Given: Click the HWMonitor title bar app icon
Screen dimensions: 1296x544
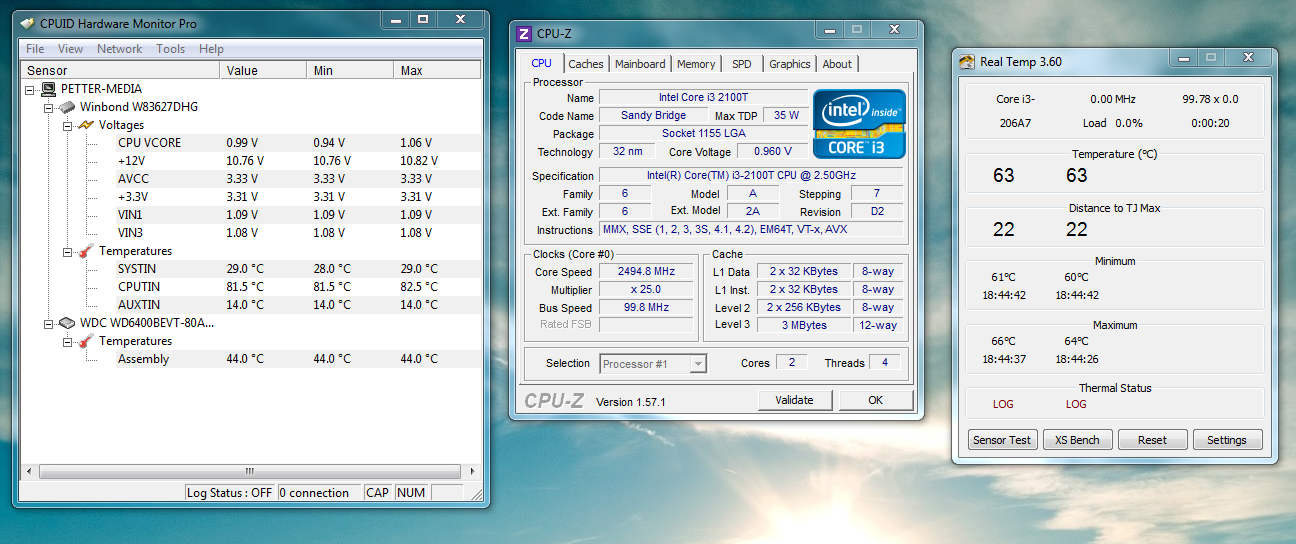Looking at the screenshot, I should coord(27,23).
